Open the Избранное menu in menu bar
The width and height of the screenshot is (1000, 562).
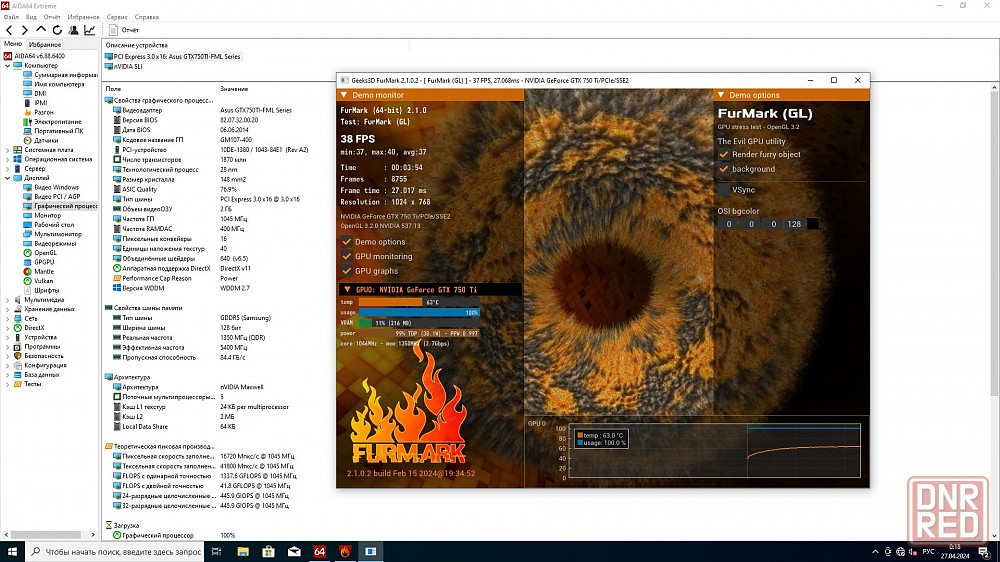tap(84, 17)
